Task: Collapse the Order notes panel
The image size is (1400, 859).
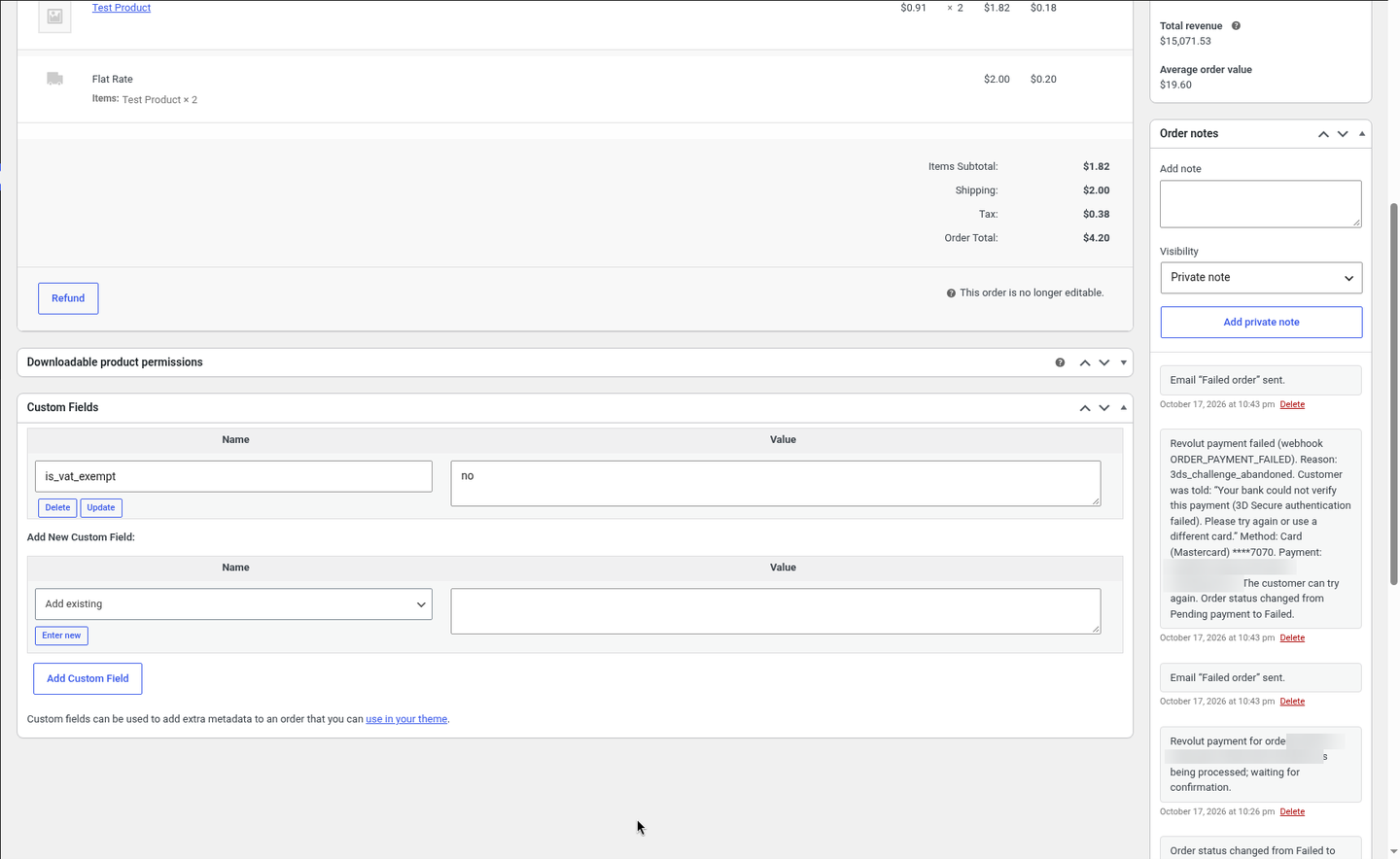Action: tap(1362, 134)
